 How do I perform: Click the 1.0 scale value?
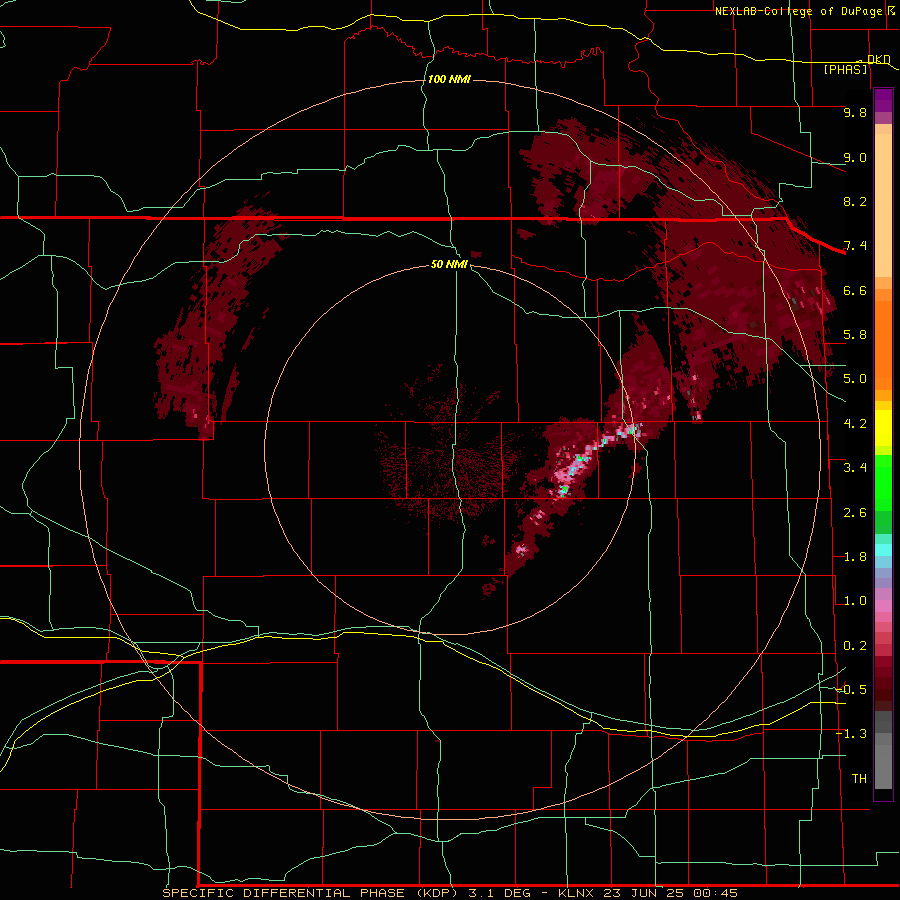[x=855, y=601]
